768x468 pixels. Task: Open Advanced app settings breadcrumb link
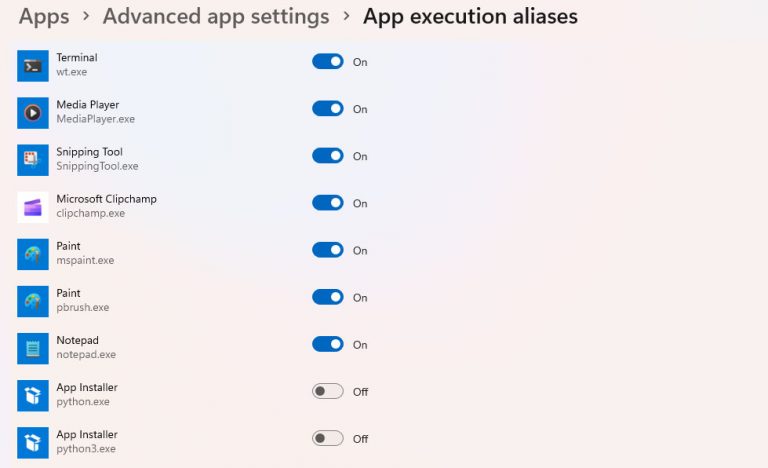point(216,17)
